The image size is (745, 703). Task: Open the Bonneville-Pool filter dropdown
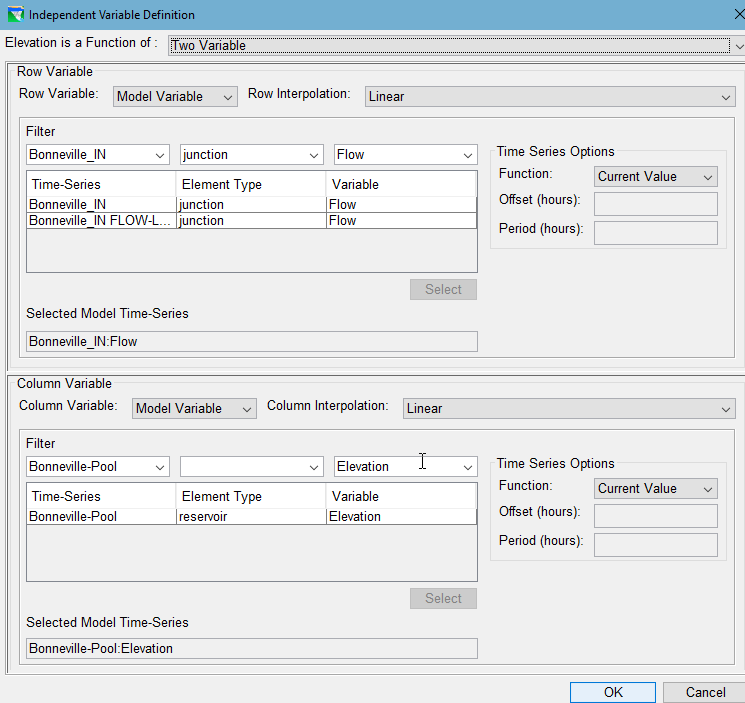(98, 467)
